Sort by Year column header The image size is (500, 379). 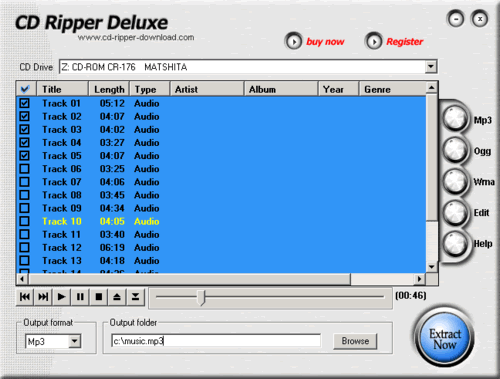tap(339, 89)
